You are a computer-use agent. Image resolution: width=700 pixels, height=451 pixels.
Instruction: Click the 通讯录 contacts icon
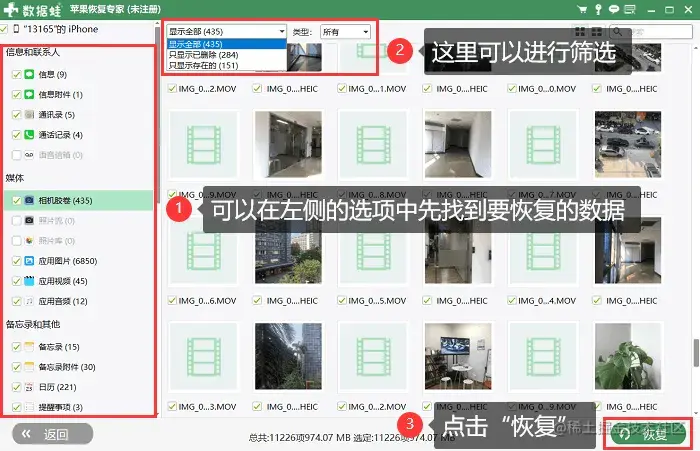(x=29, y=114)
